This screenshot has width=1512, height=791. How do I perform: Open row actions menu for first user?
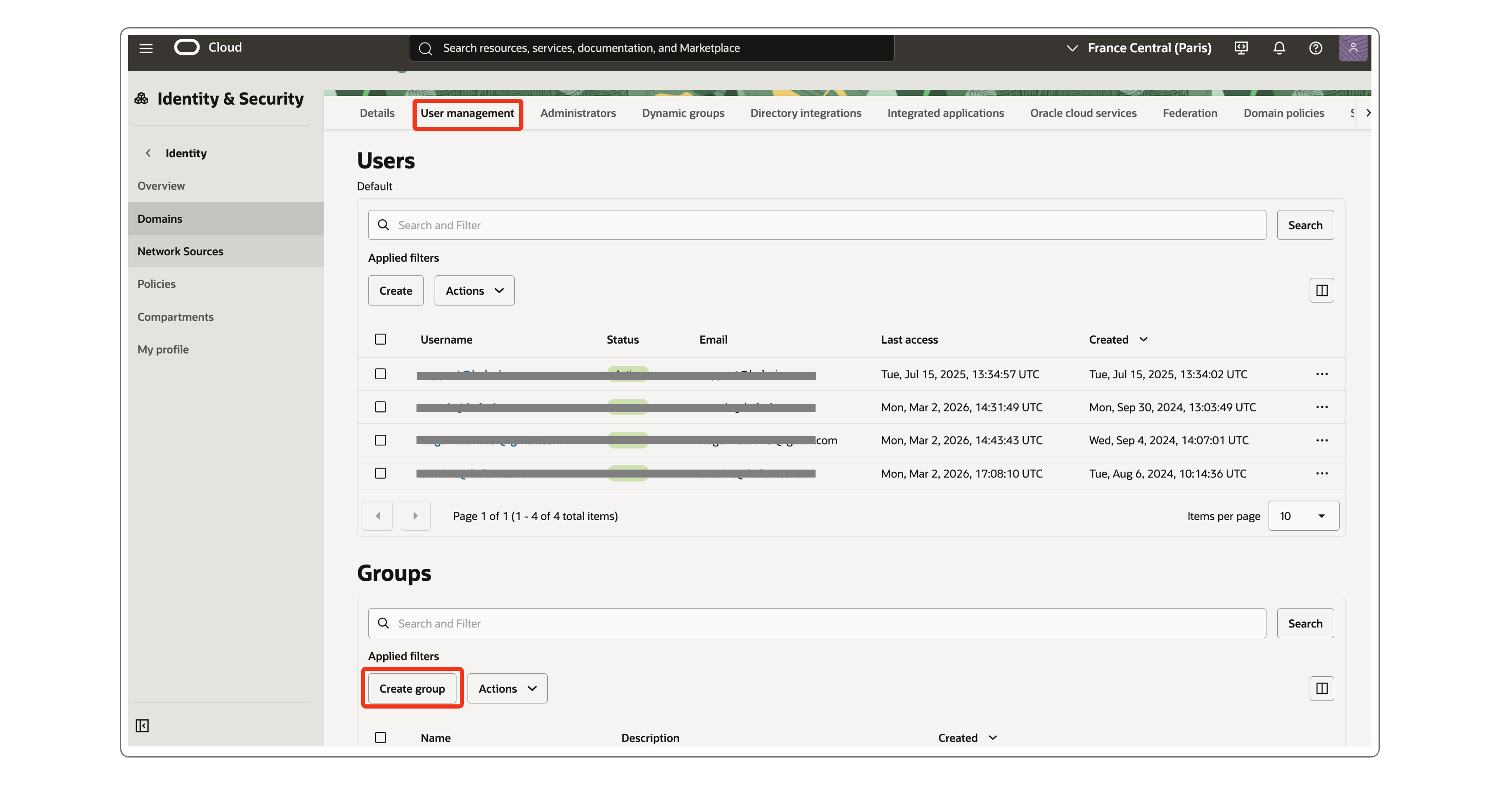[1321, 374]
